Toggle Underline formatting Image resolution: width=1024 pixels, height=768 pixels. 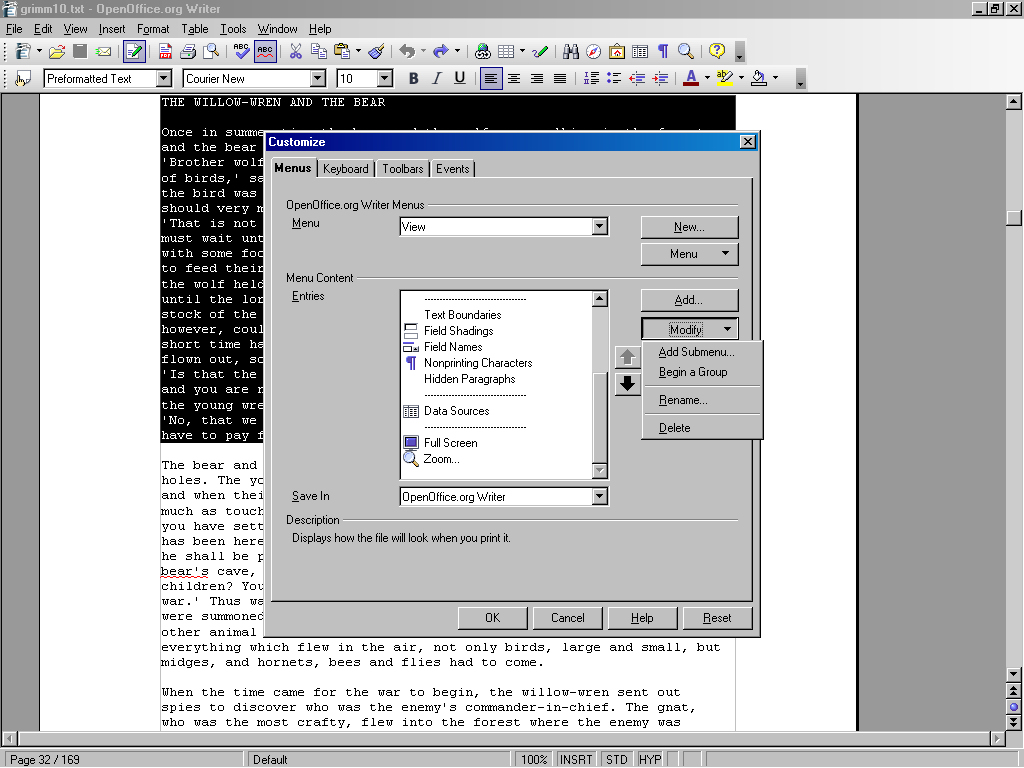(460, 79)
